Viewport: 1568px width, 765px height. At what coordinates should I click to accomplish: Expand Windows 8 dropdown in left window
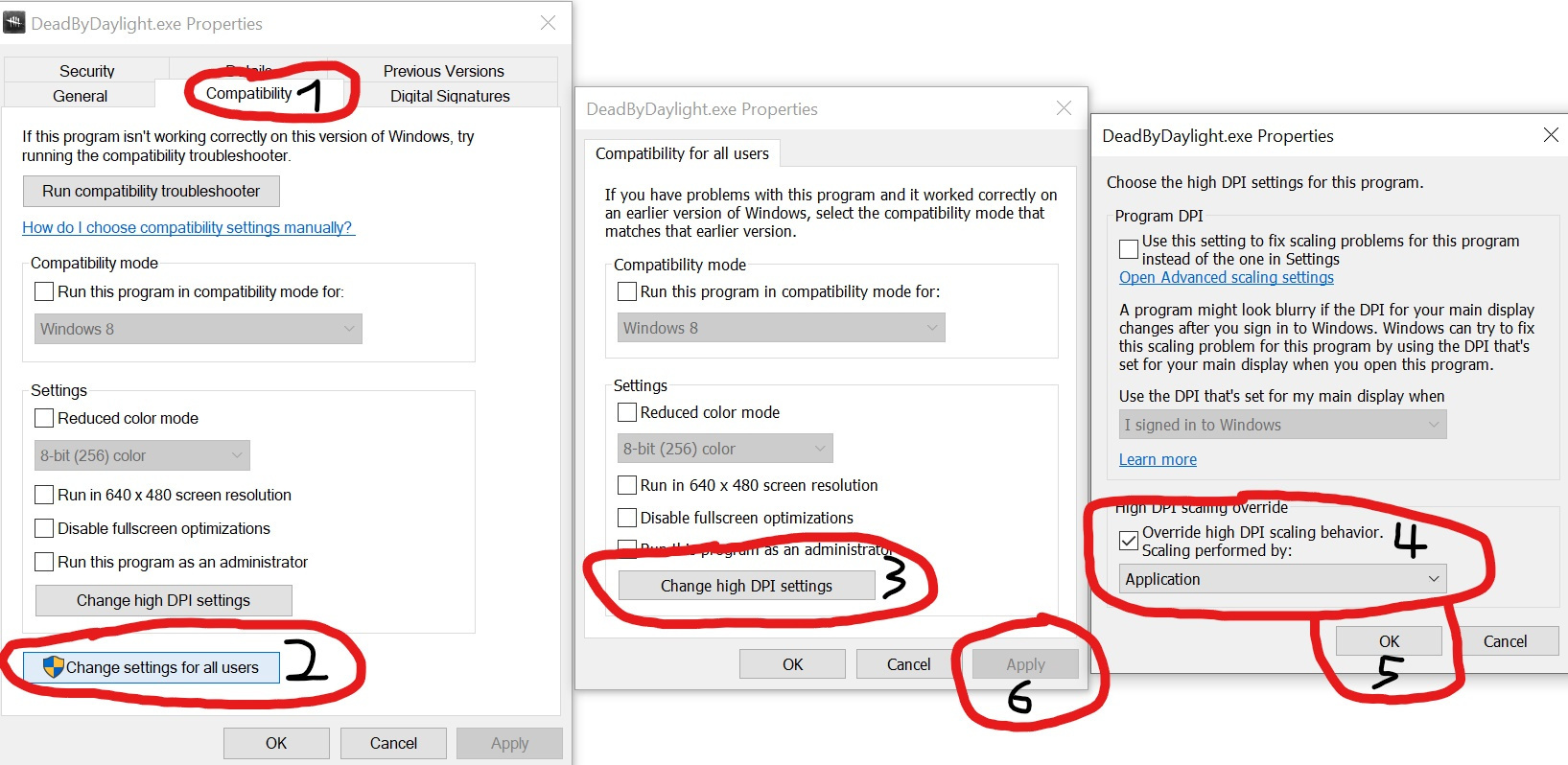tap(199, 329)
